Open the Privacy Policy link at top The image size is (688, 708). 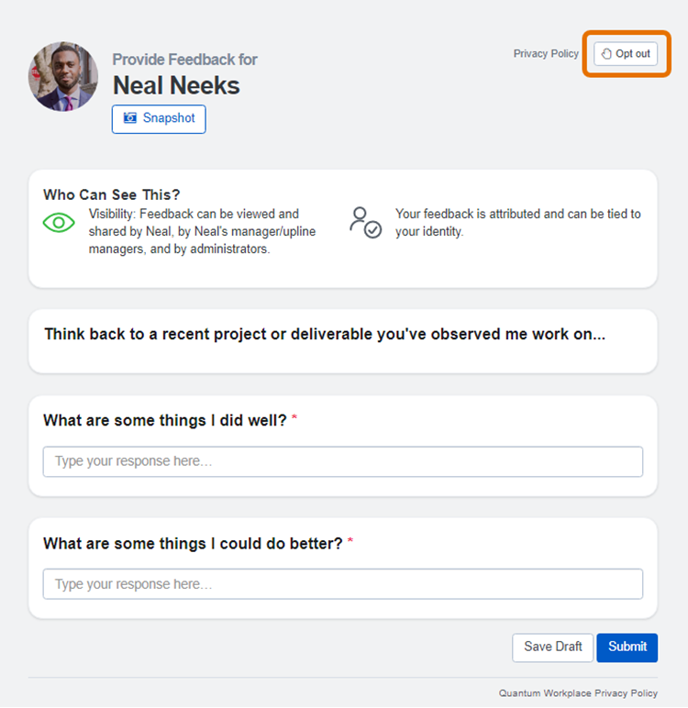[x=546, y=54]
